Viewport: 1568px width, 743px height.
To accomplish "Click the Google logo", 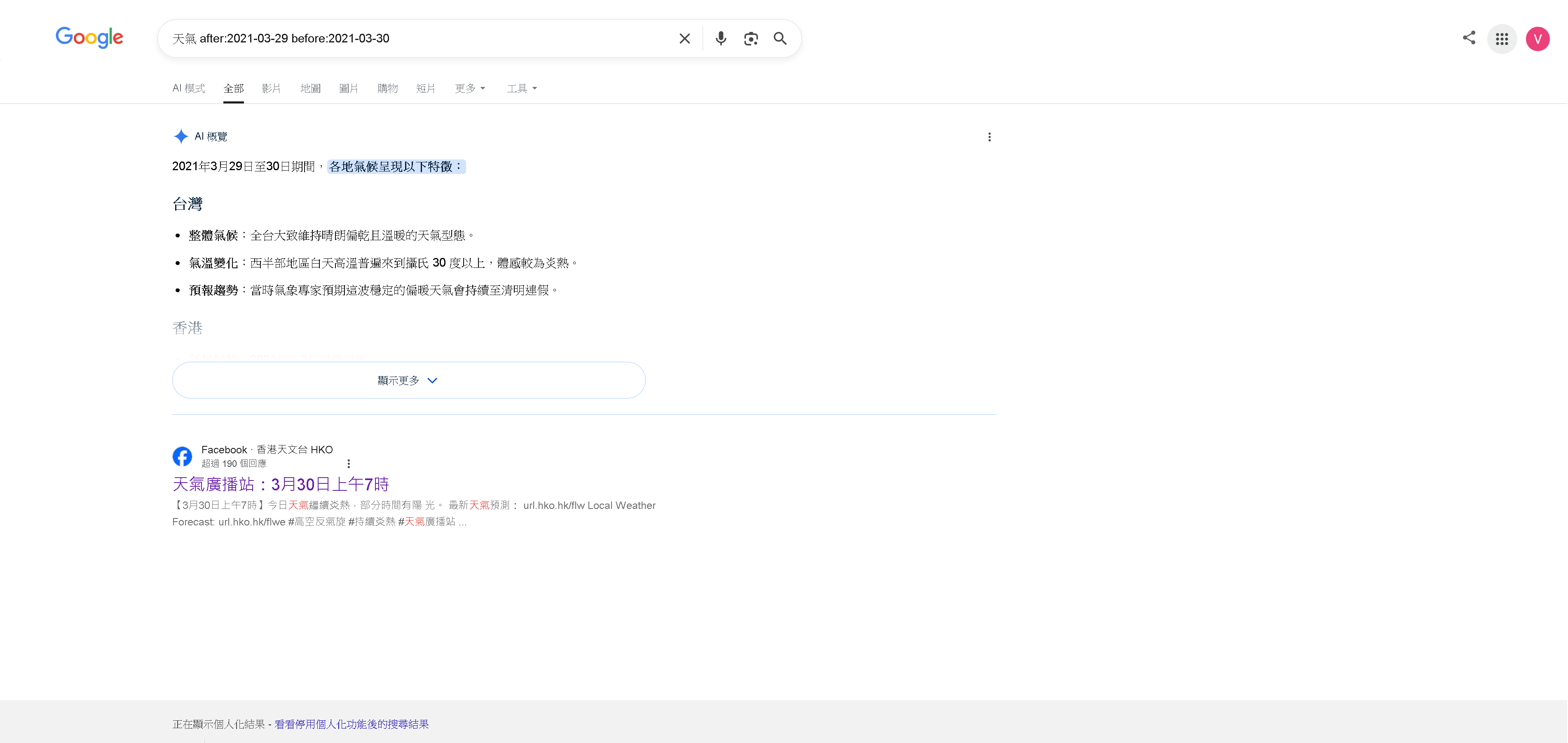I will pos(89,38).
